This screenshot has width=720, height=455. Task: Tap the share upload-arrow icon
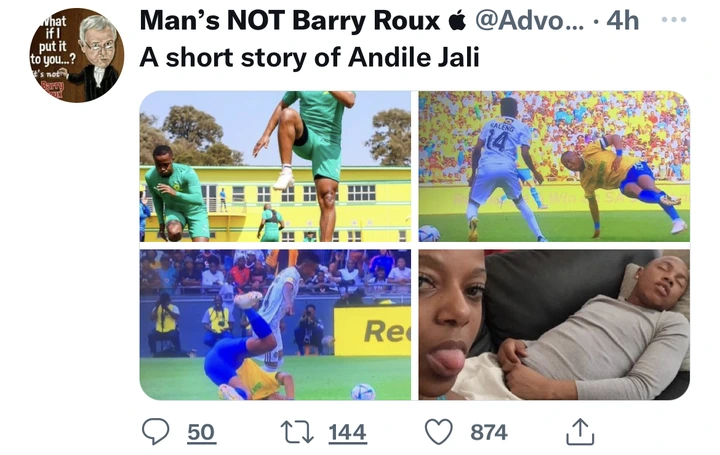(580, 432)
